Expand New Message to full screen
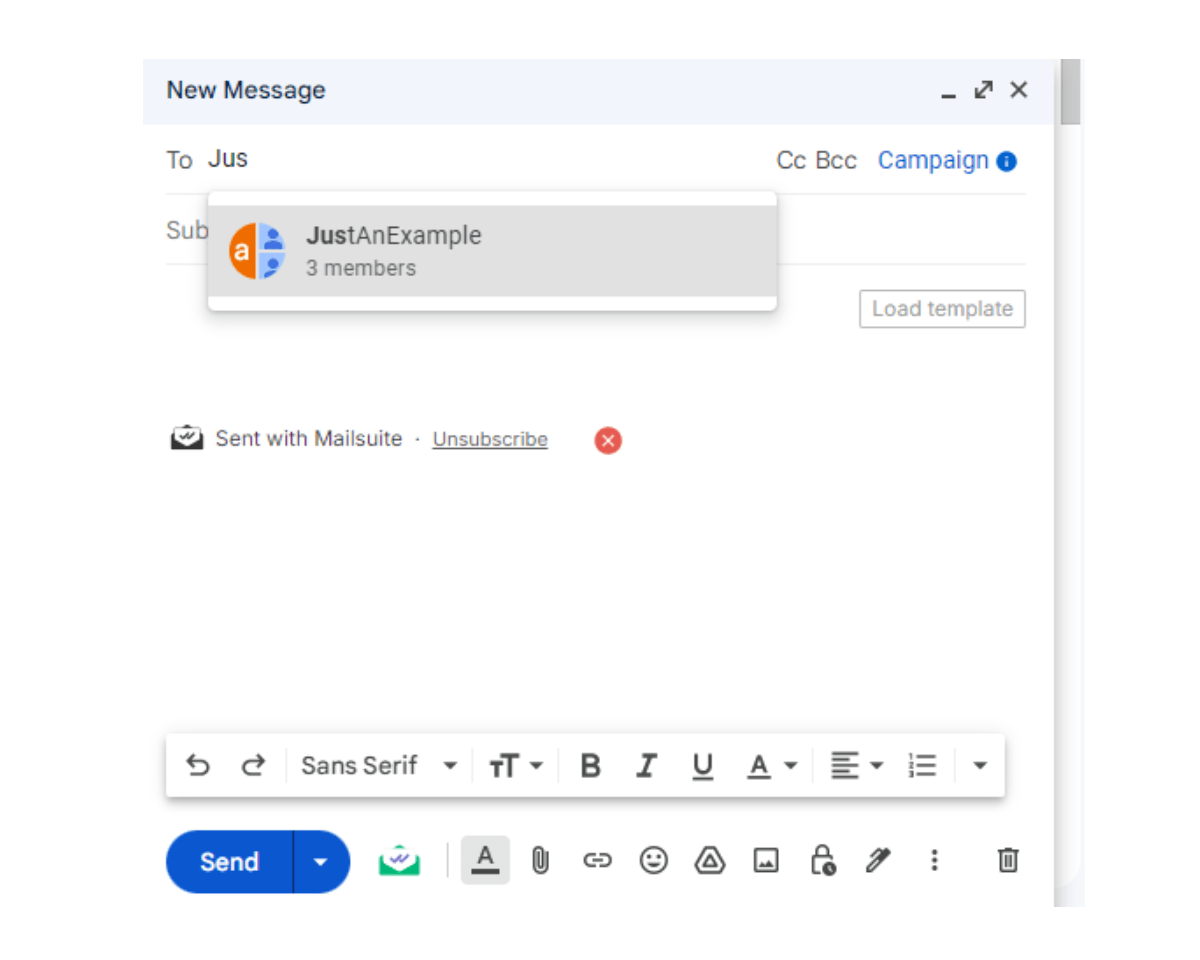The image size is (1200, 960). click(984, 90)
